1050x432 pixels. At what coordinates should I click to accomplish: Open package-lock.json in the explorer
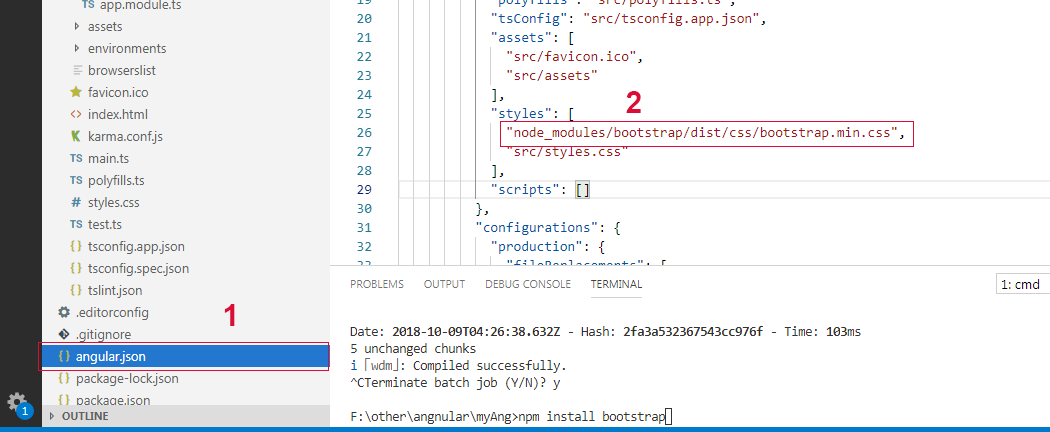point(127,378)
